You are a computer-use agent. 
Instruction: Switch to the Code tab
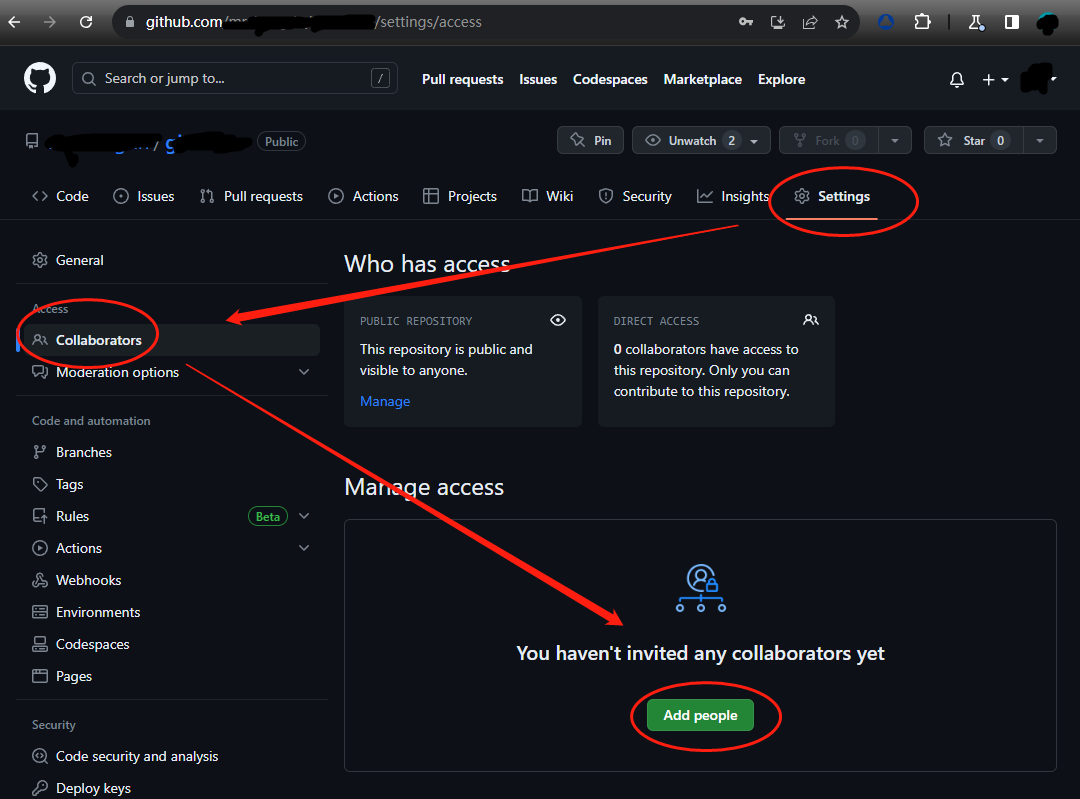click(61, 196)
